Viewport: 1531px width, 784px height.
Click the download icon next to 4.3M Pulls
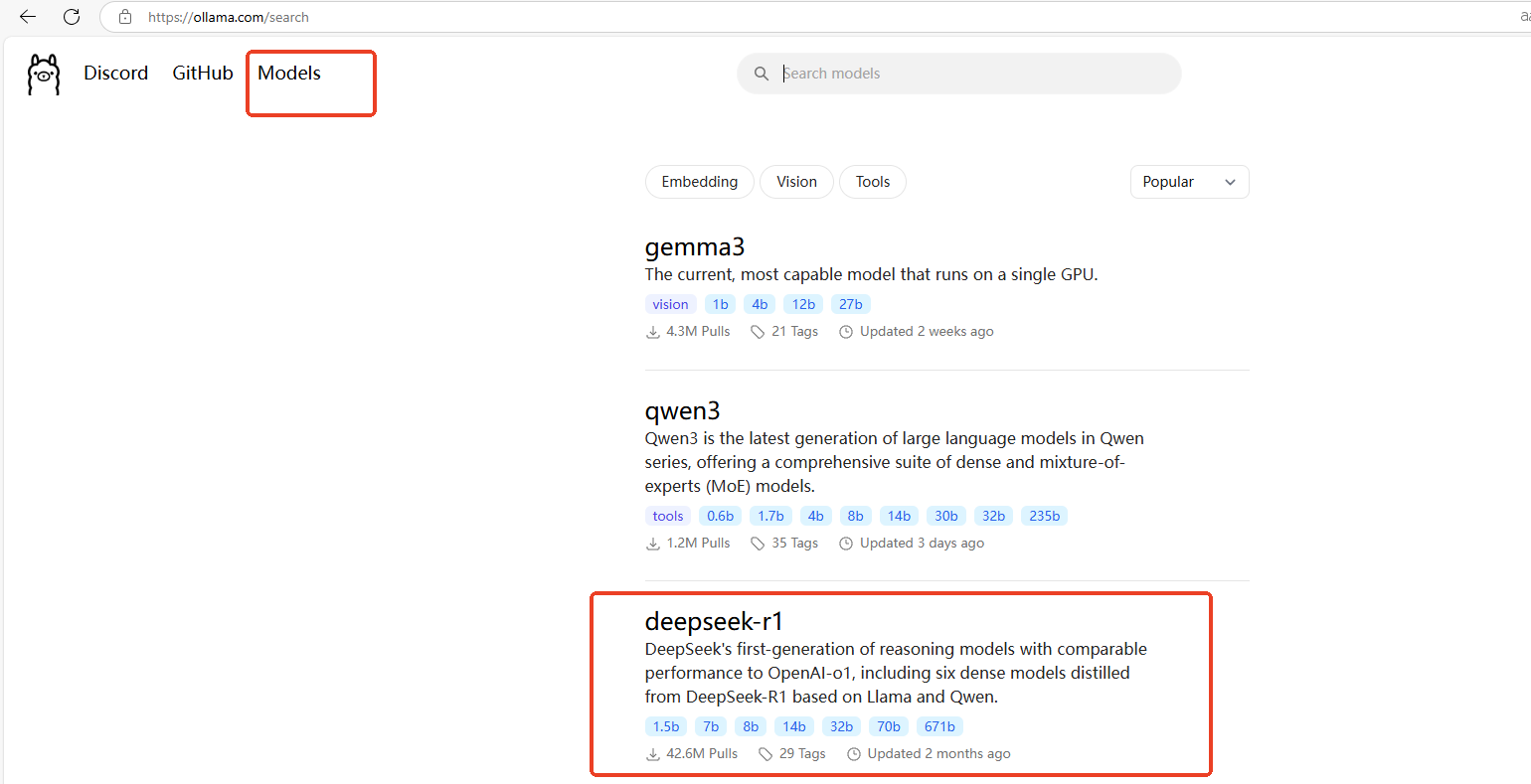[653, 332]
